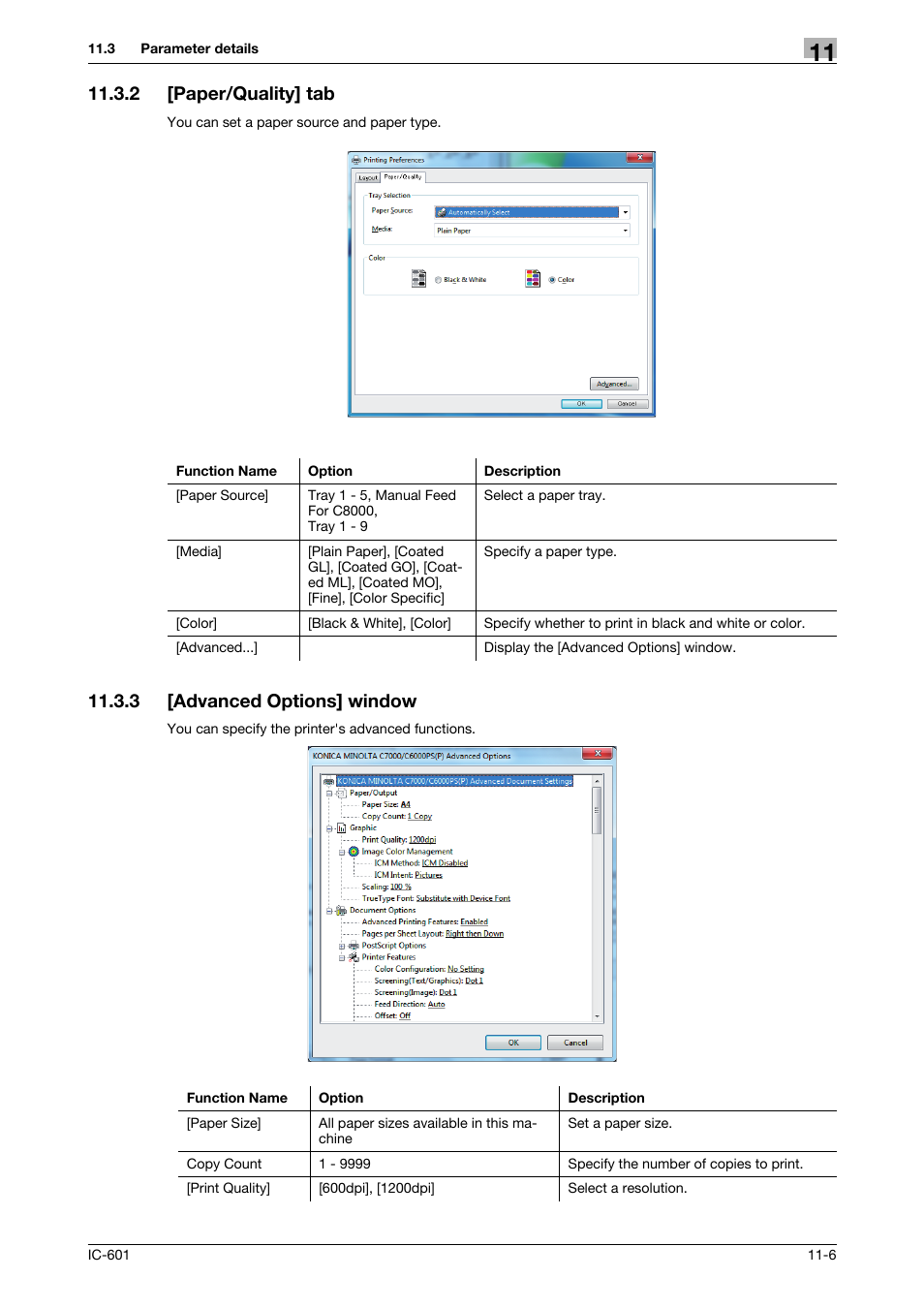Viewport: 924px width, 1309px height.
Task: Click the Advanced... button
Action: click(614, 384)
